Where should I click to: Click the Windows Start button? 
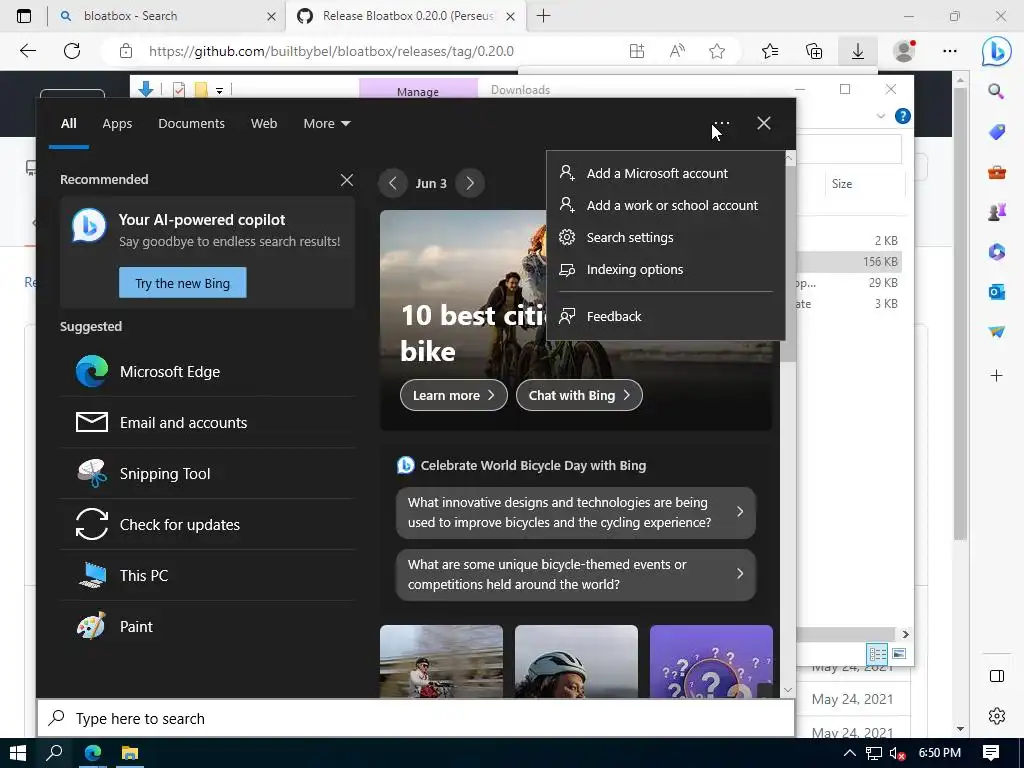point(18,753)
